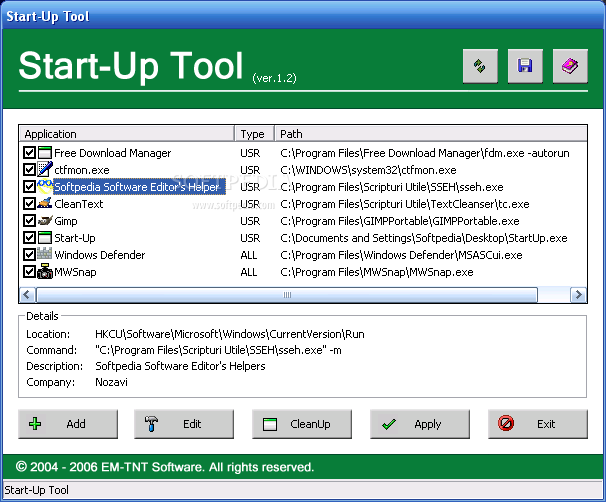This screenshot has width=606, height=502.
Task: Toggle the ctfmon.exe checkbox
Action: coord(29,170)
